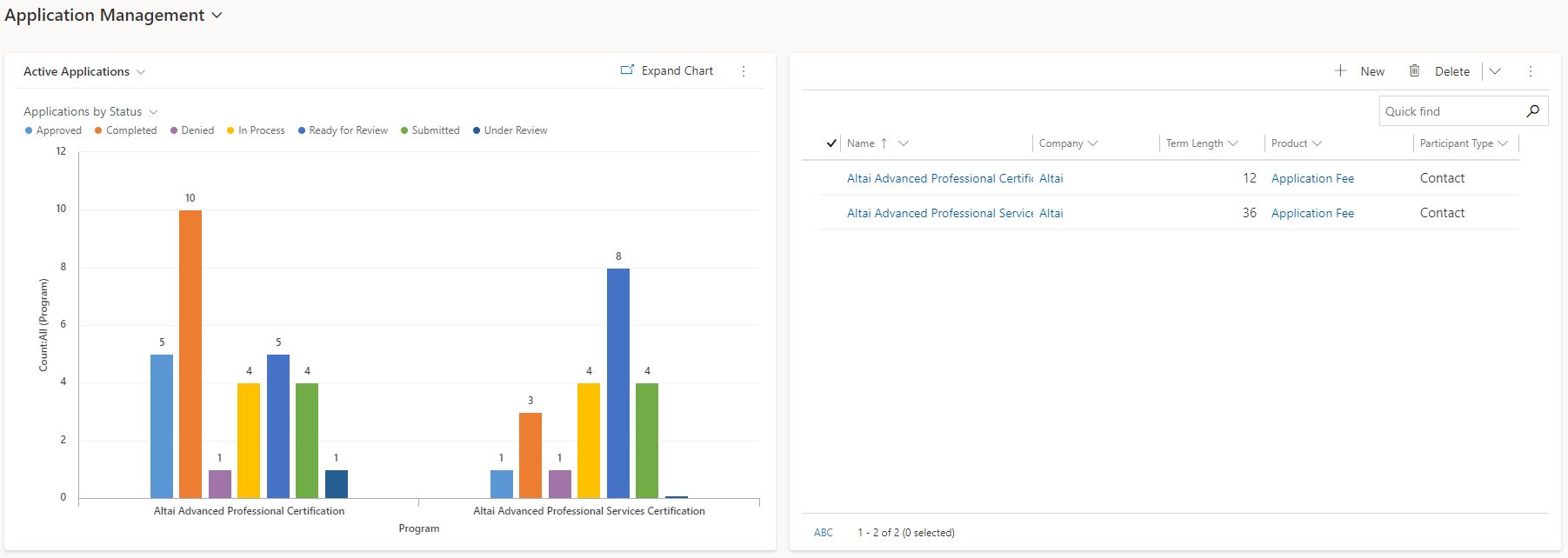Toggle the Ready for Review legend item
Screen dimensions: 1568x558
pos(343,130)
